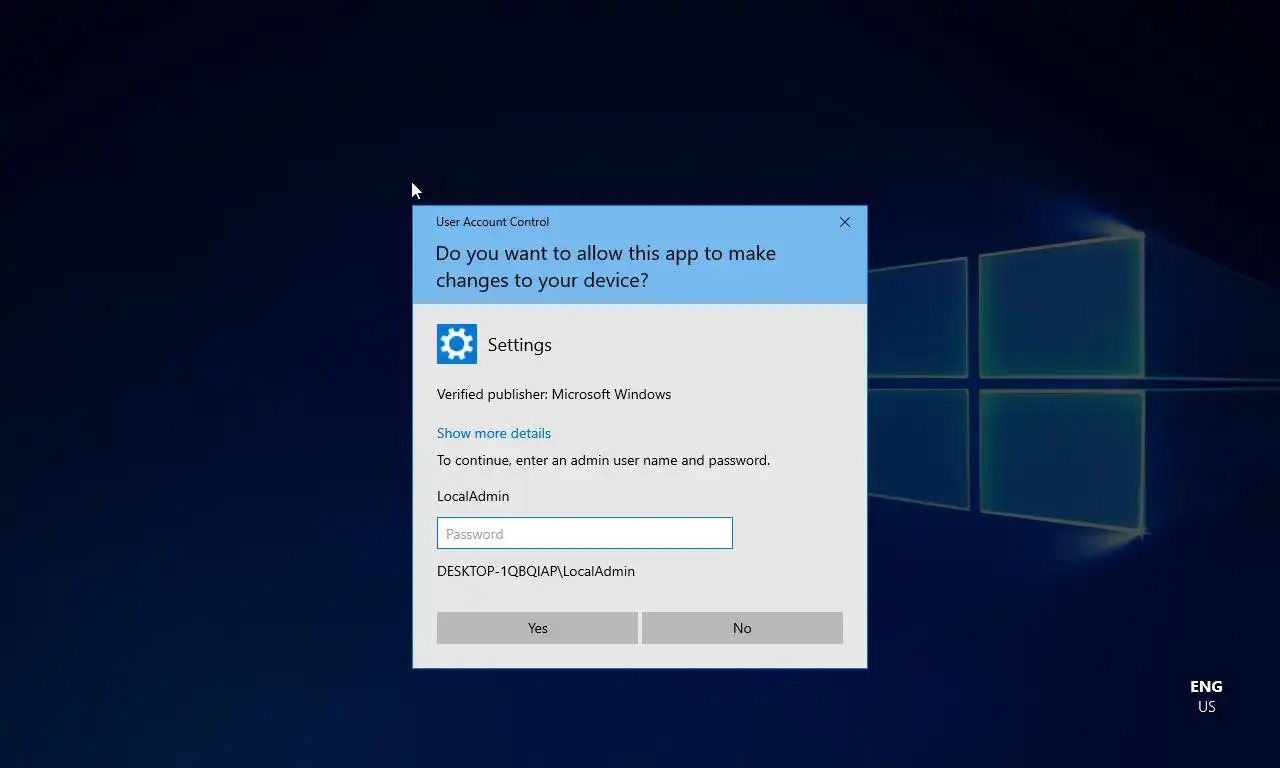
Task: Click the Settings gear icon
Action: pos(457,344)
